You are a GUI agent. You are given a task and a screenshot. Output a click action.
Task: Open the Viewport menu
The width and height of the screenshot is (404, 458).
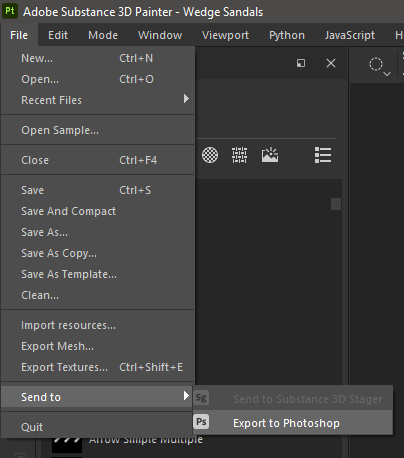225,35
